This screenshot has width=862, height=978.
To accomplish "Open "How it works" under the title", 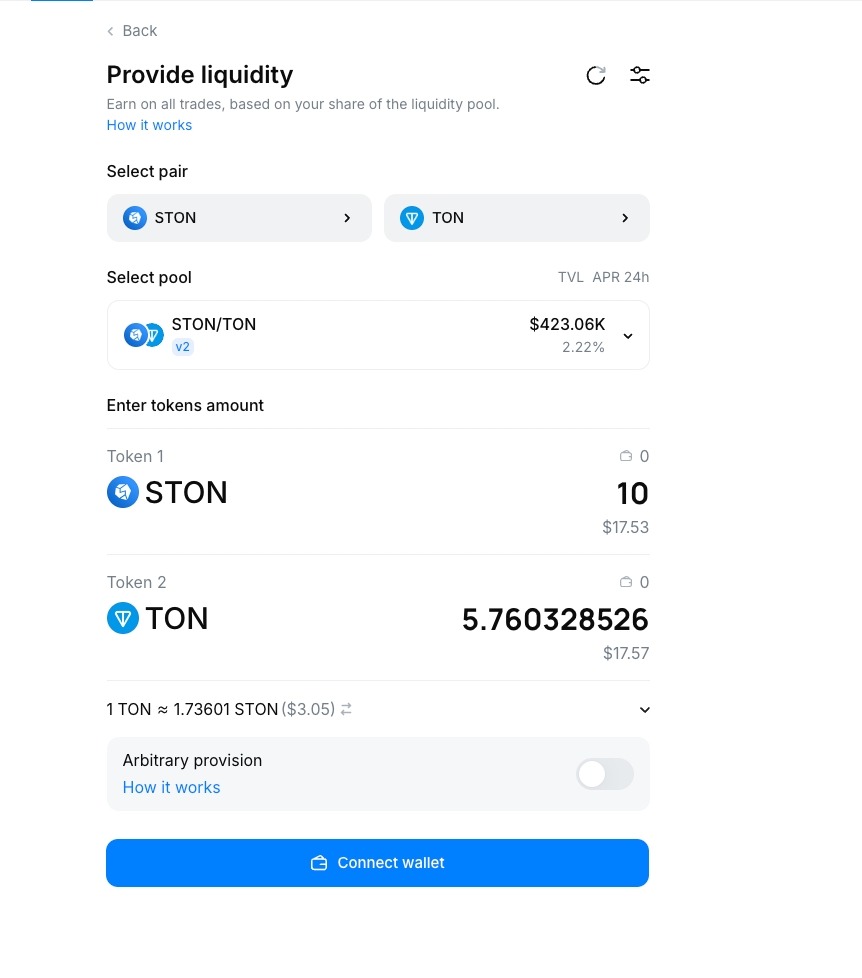I will coord(149,125).
